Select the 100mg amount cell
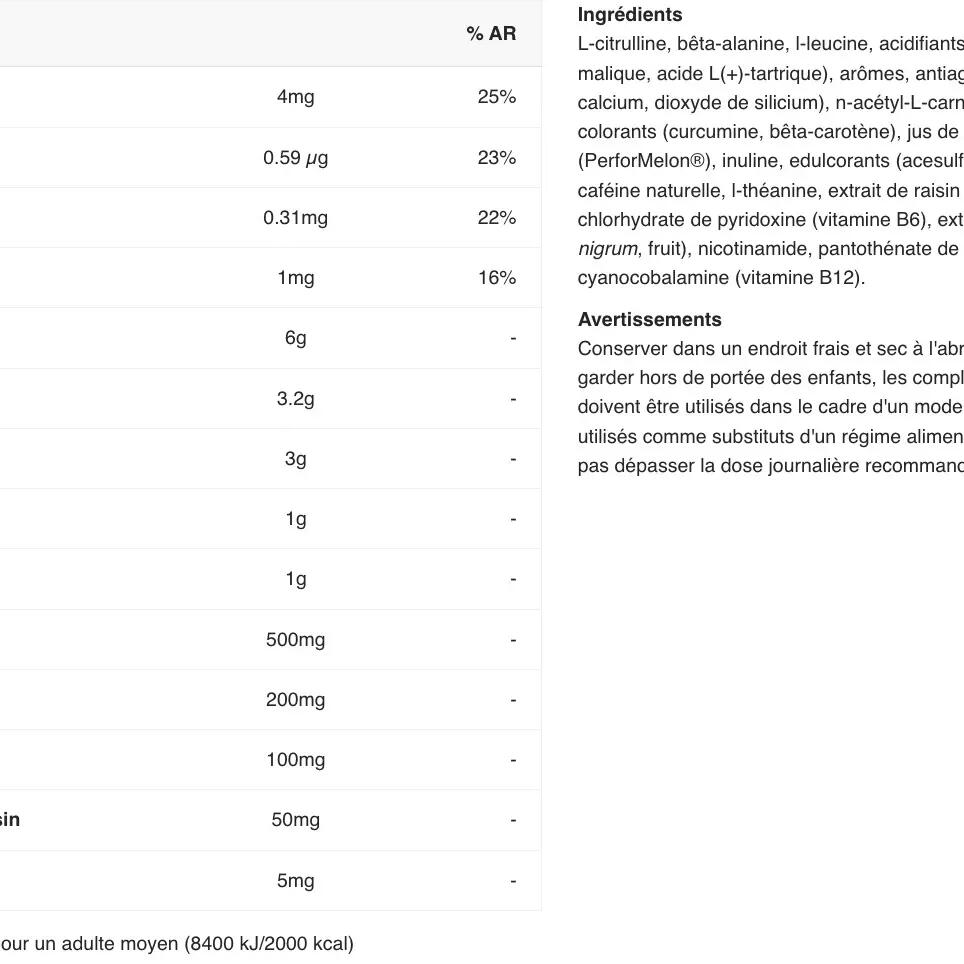This screenshot has width=964, height=964. (295, 760)
